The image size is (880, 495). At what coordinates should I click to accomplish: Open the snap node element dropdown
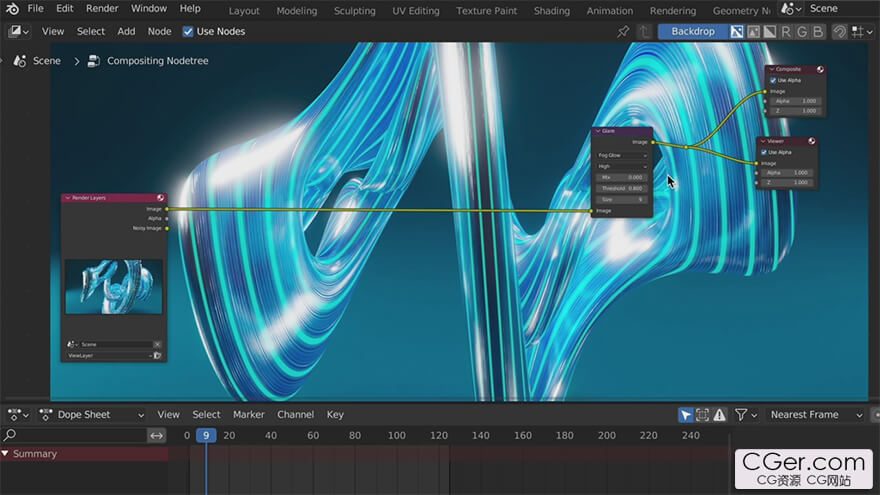click(x=862, y=32)
